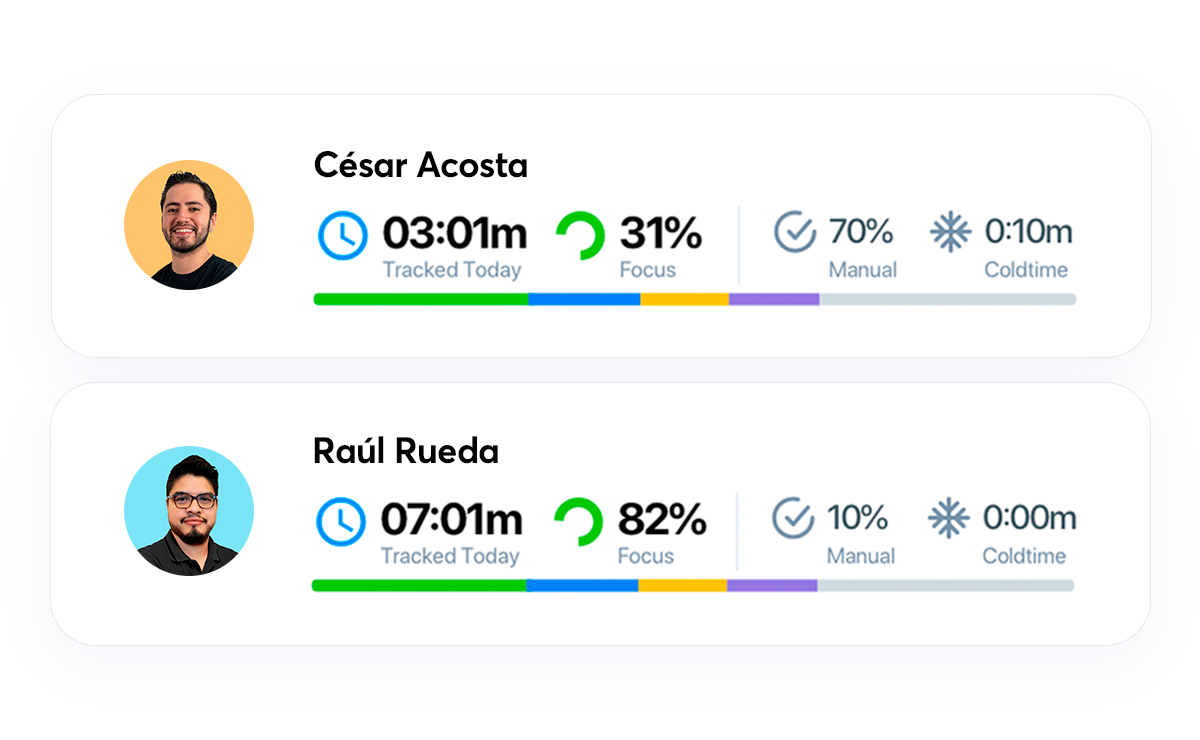Click Raúl's 0:00m coldtime value

tap(1029, 518)
